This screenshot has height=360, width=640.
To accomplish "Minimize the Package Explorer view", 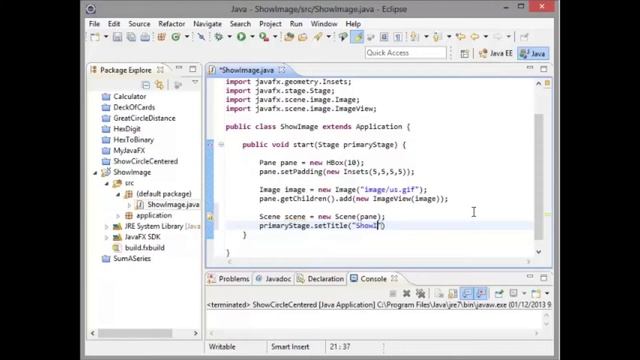I will [179, 68].
